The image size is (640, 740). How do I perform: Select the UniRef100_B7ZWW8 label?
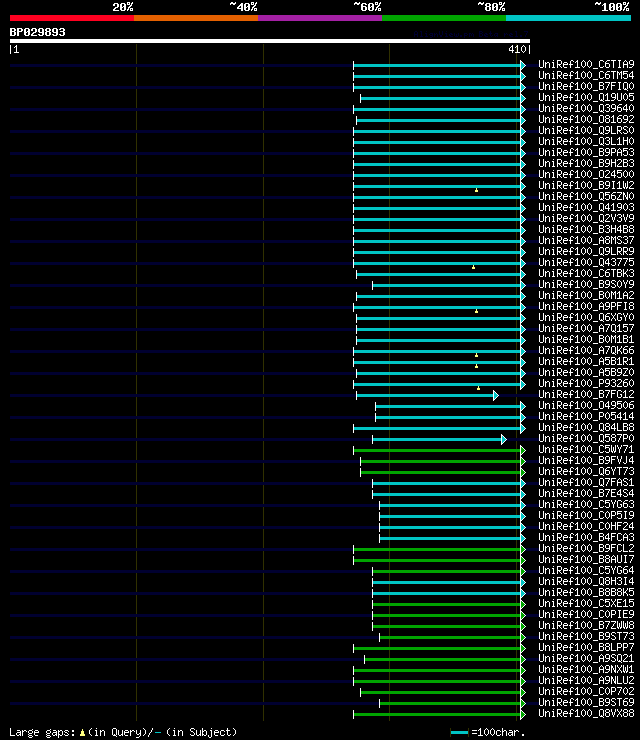click(x=586, y=626)
